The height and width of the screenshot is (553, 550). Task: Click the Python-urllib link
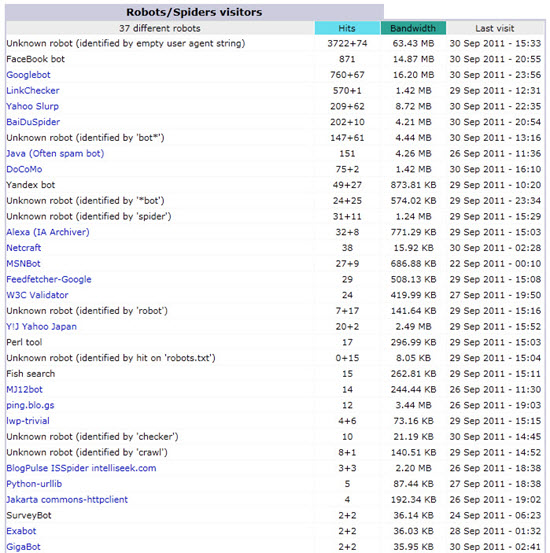(34, 484)
